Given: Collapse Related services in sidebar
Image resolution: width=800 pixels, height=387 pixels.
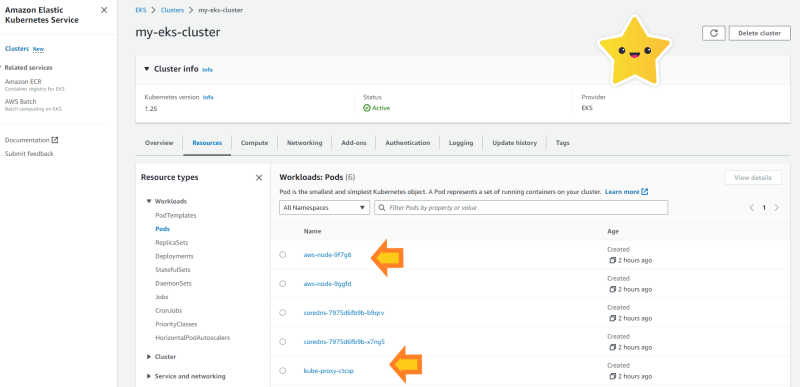Looking at the screenshot, I should pos(2,67).
